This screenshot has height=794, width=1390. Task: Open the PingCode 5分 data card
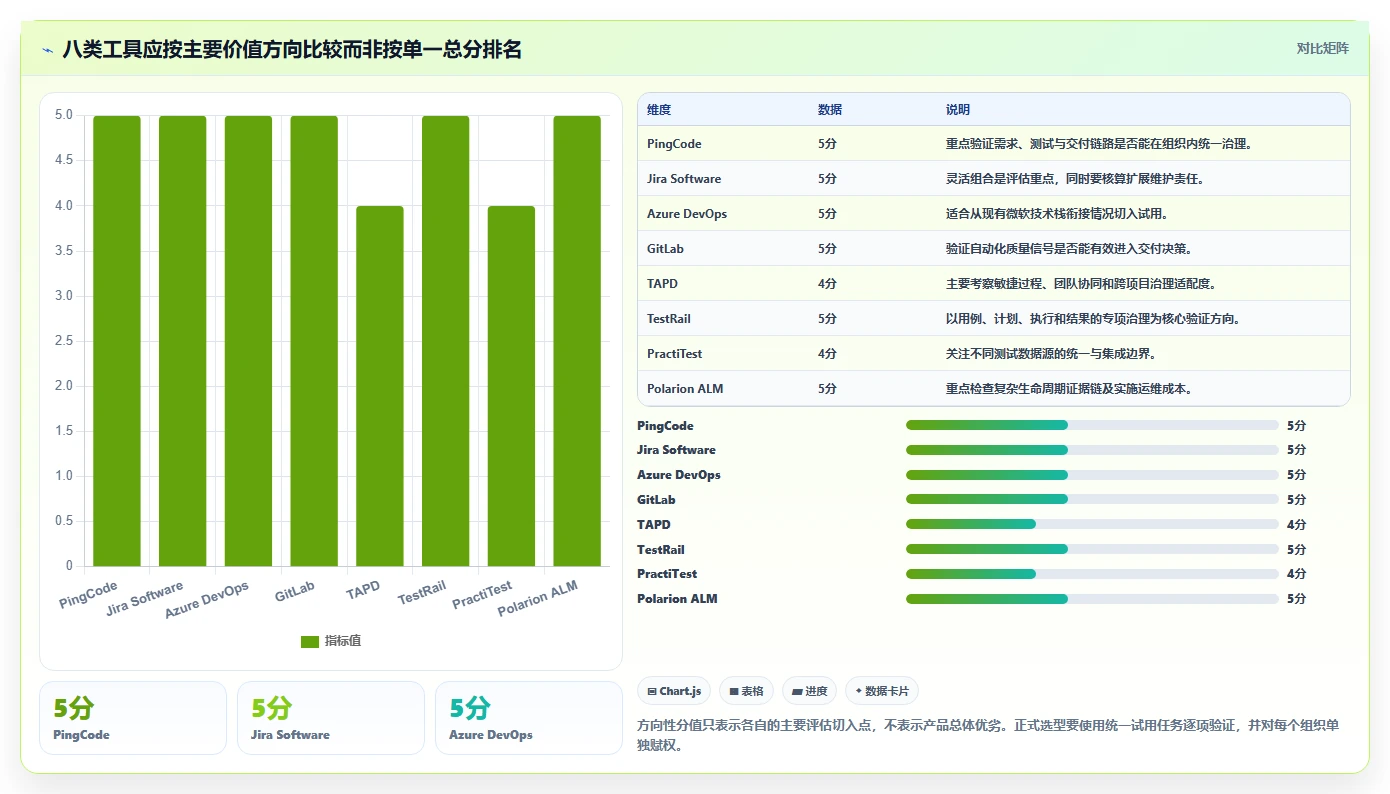click(x=133, y=718)
